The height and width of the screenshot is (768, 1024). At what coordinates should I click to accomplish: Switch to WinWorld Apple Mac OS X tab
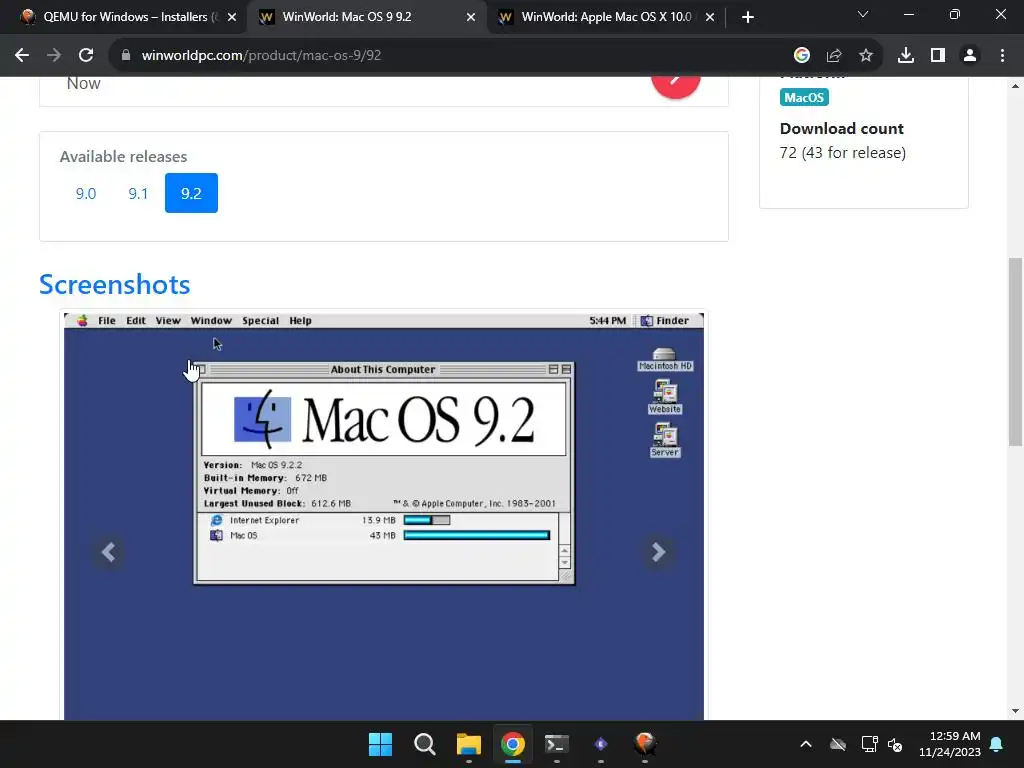click(605, 17)
